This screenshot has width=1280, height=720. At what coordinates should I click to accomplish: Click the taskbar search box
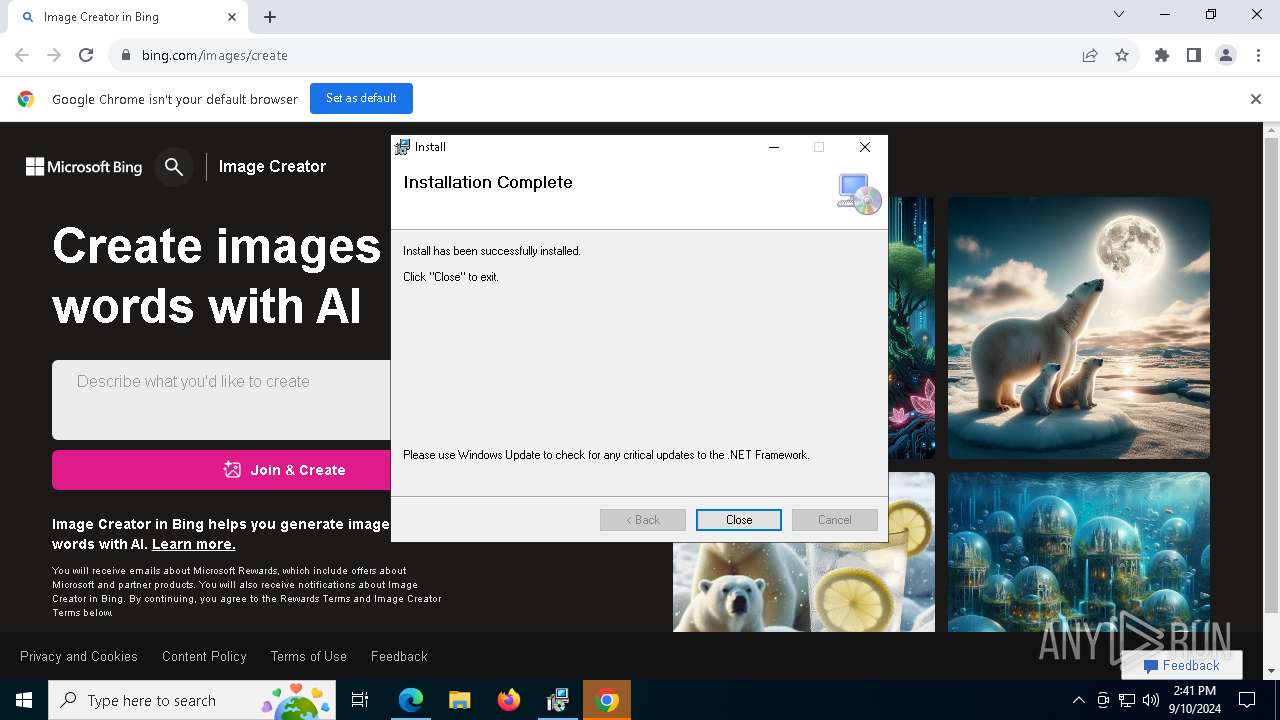[192, 700]
